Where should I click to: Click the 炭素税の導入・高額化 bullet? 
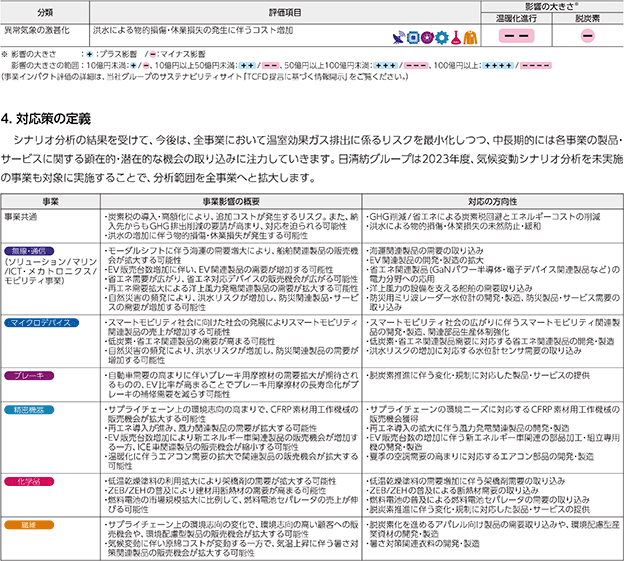coord(231,222)
